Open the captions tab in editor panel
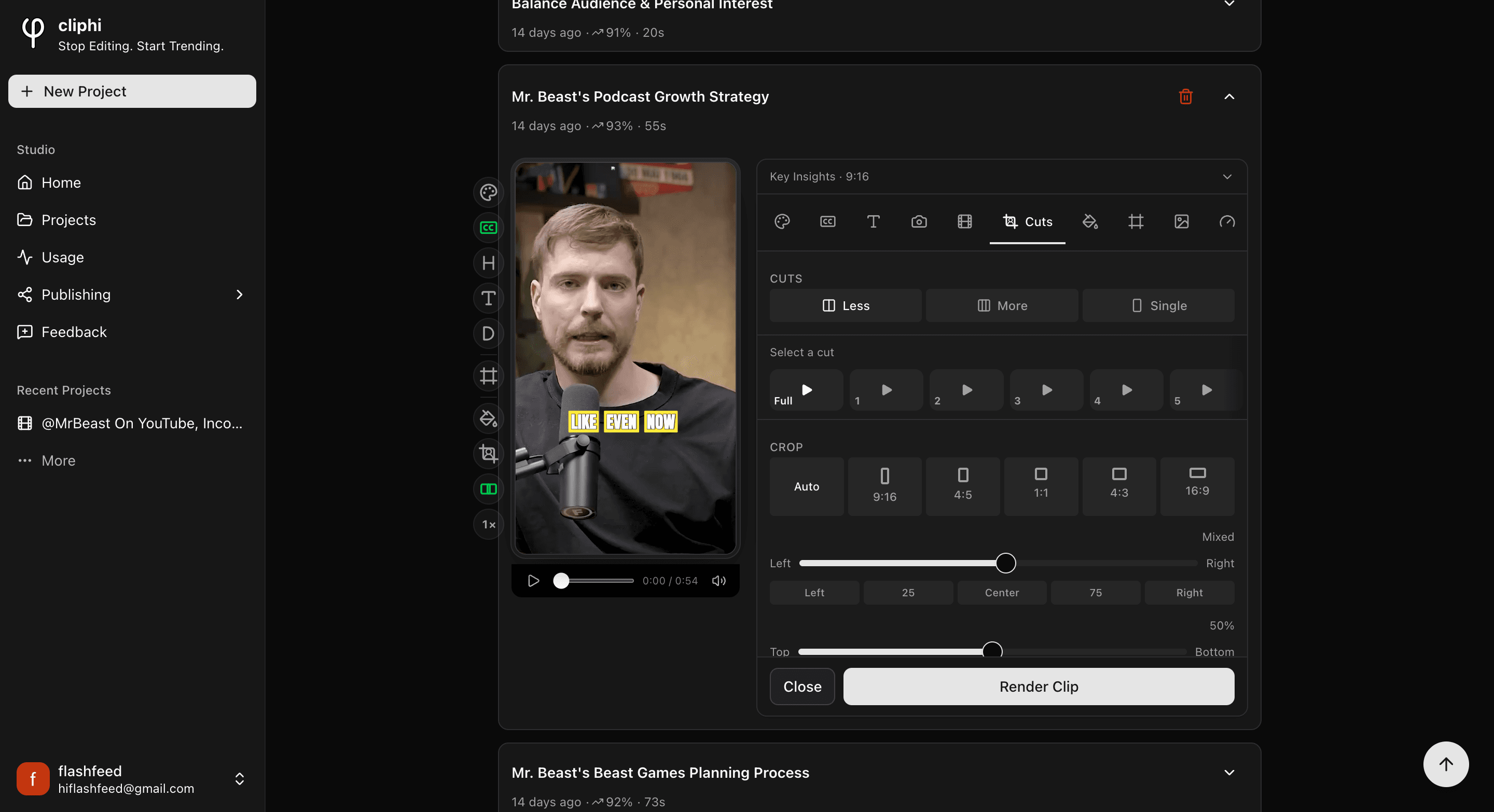This screenshot has height=812, width=1494. pos(827,221)
